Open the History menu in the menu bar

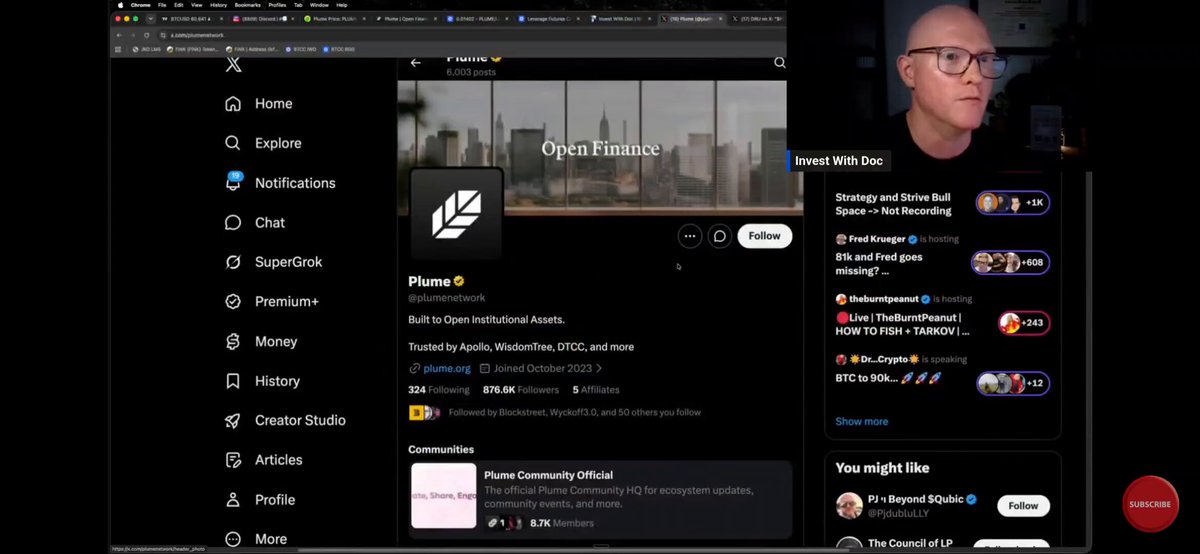point(218,5)
